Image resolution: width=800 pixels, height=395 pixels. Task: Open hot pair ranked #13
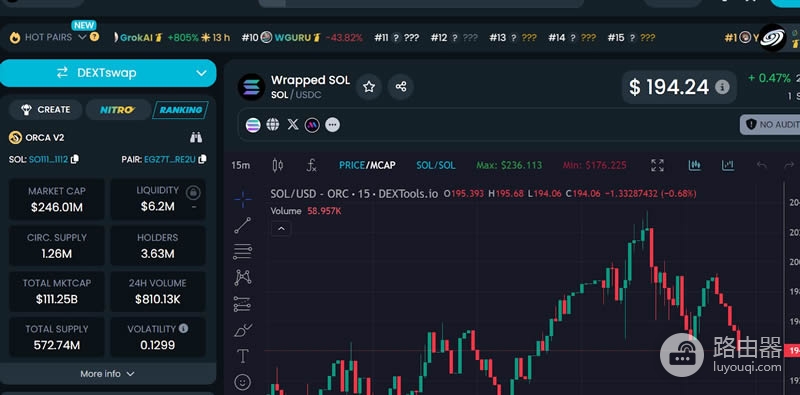pyautogui.click(x=513, y=38)
